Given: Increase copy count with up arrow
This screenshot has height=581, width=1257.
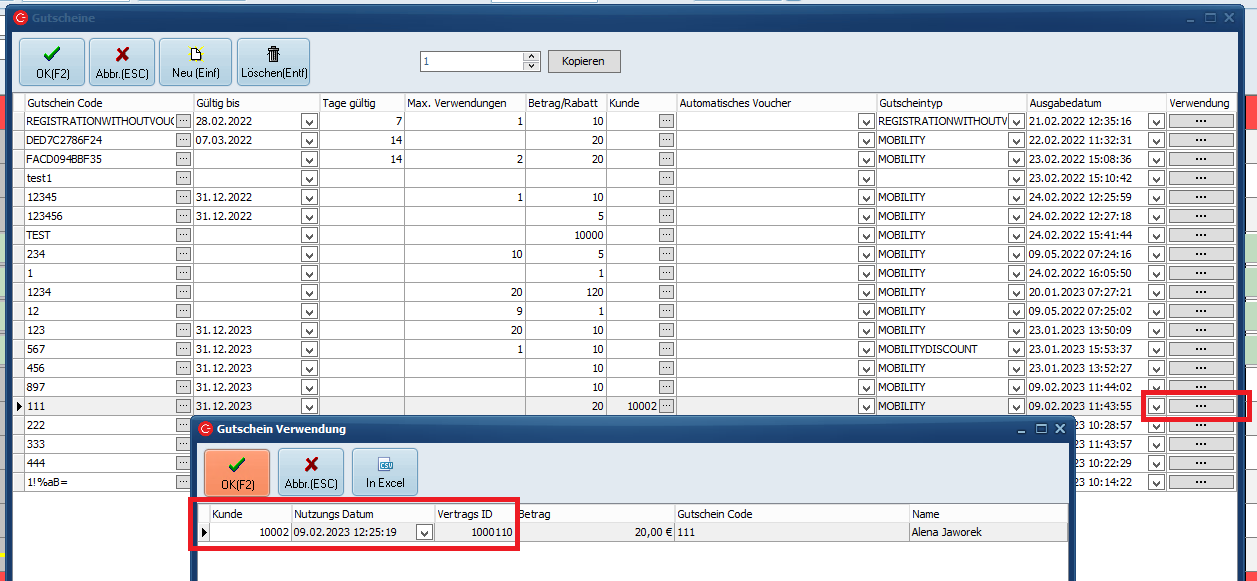Looking at the screenshot, I should [x=531, y=57].
